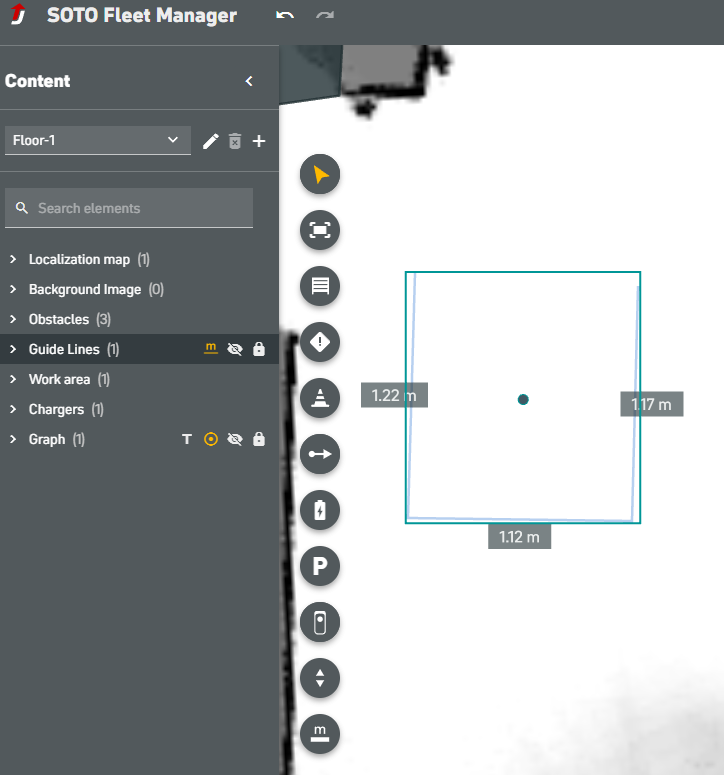Click the center point of selected rectangle
The width and height of the screenshot is (724, 775).
click(x=523, y=399)
